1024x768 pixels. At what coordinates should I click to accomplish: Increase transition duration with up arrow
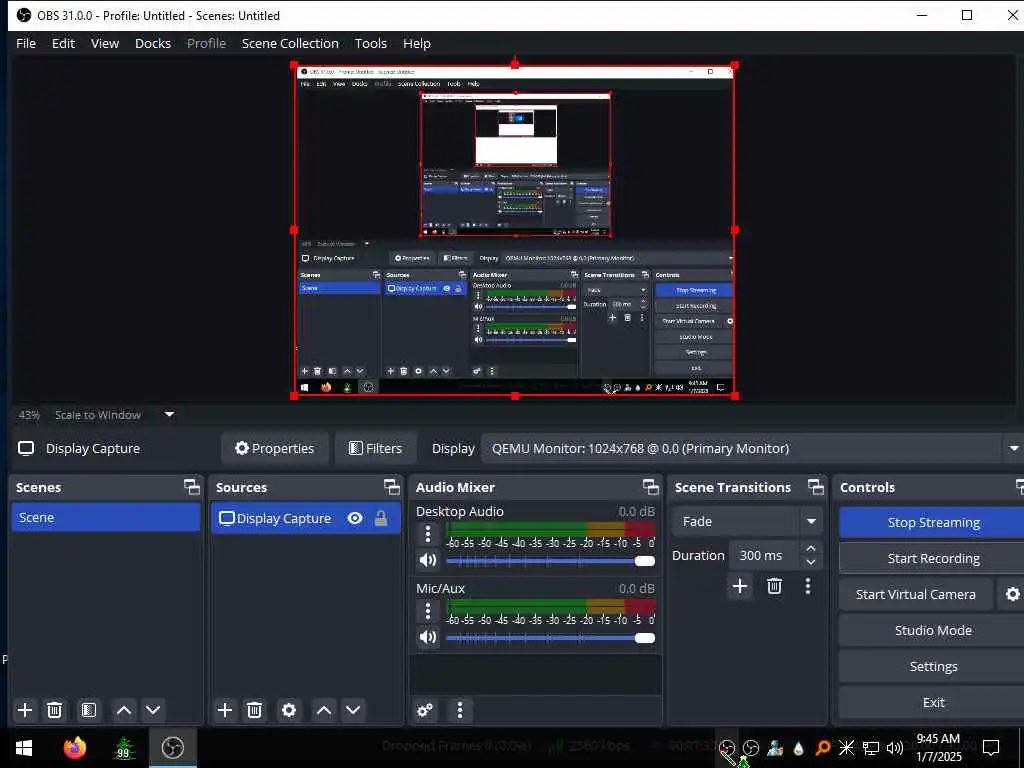(810, 548)
